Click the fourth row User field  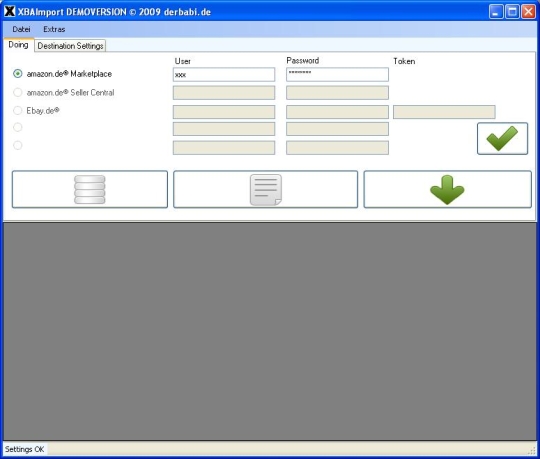point(224,129)
